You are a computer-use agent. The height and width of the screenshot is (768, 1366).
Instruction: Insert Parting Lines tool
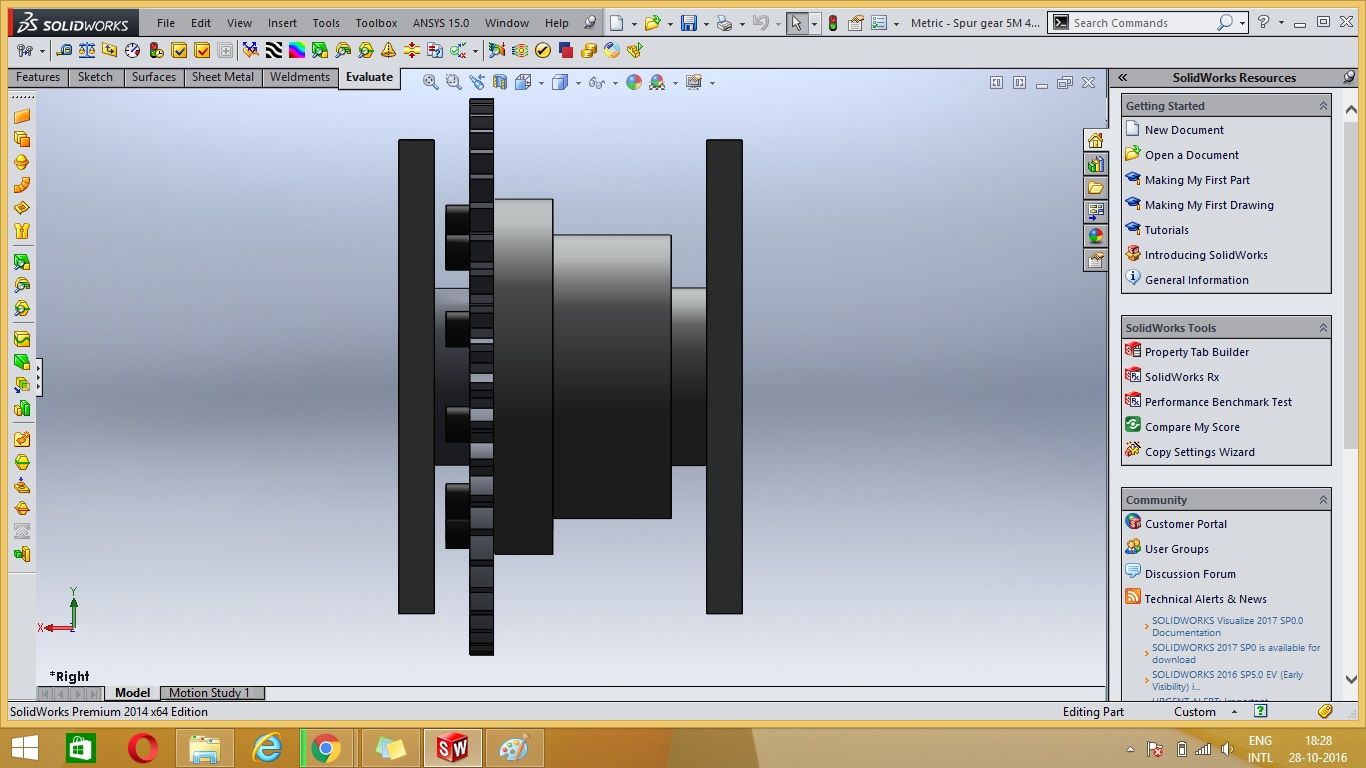(22, 463)
